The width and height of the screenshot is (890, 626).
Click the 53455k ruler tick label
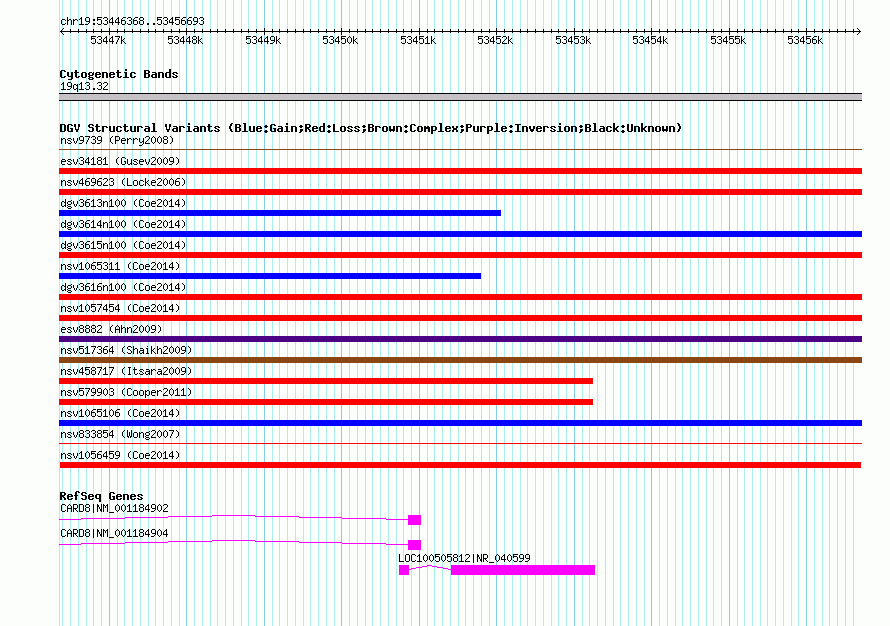coord(728,40)
